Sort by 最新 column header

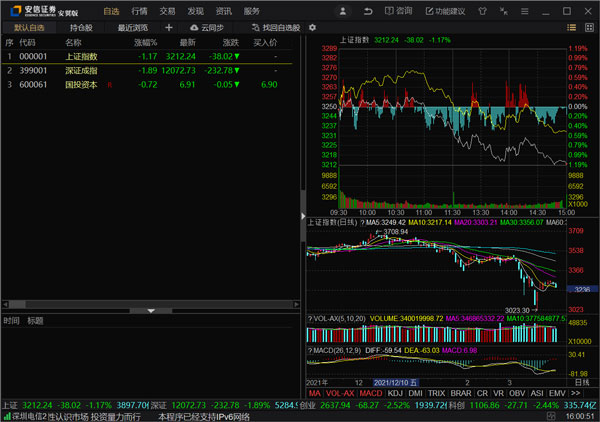tap(188, 42)
